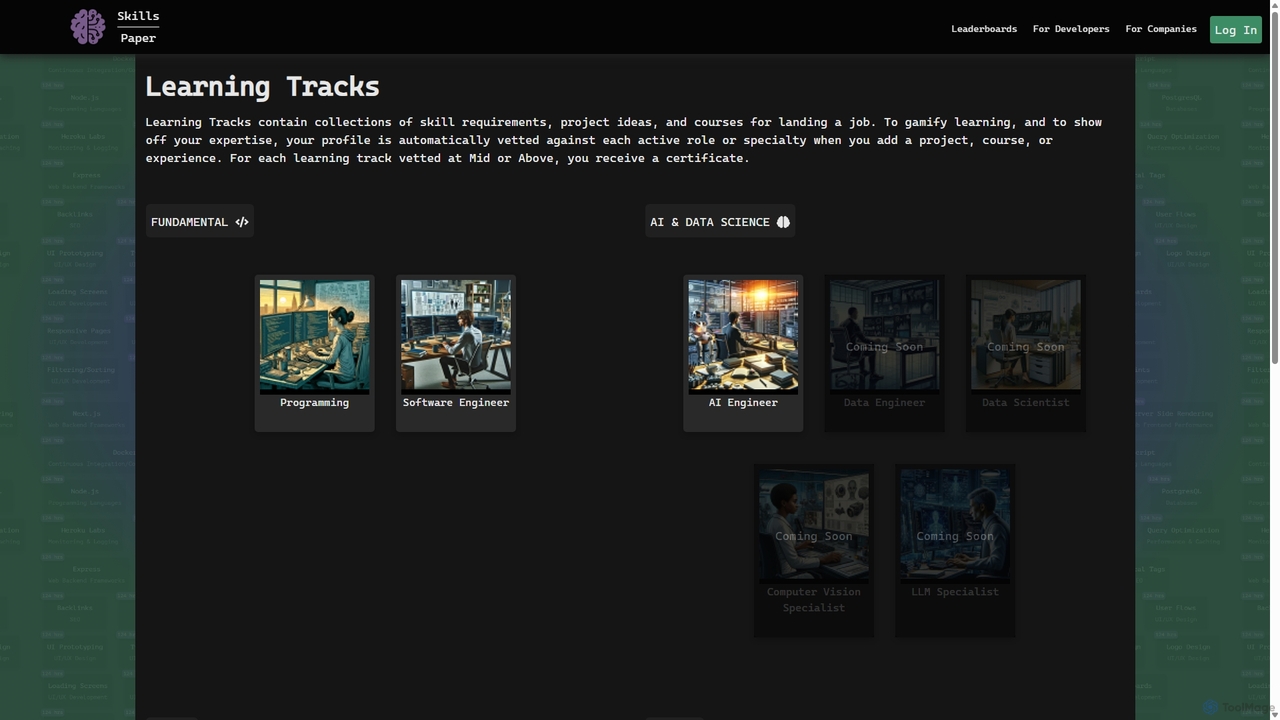Click the FUNDAMENTAL category tag
This screenshot has height=720, width=1280.
200,222
